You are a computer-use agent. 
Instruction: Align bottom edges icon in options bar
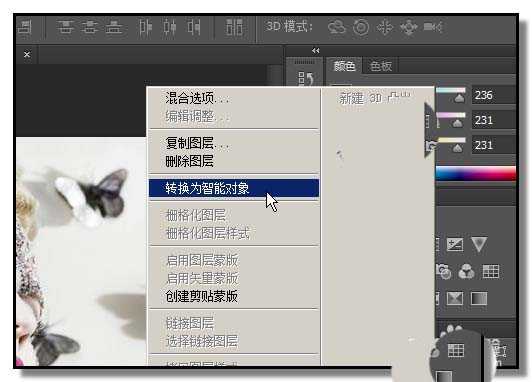tap(114, 27)
